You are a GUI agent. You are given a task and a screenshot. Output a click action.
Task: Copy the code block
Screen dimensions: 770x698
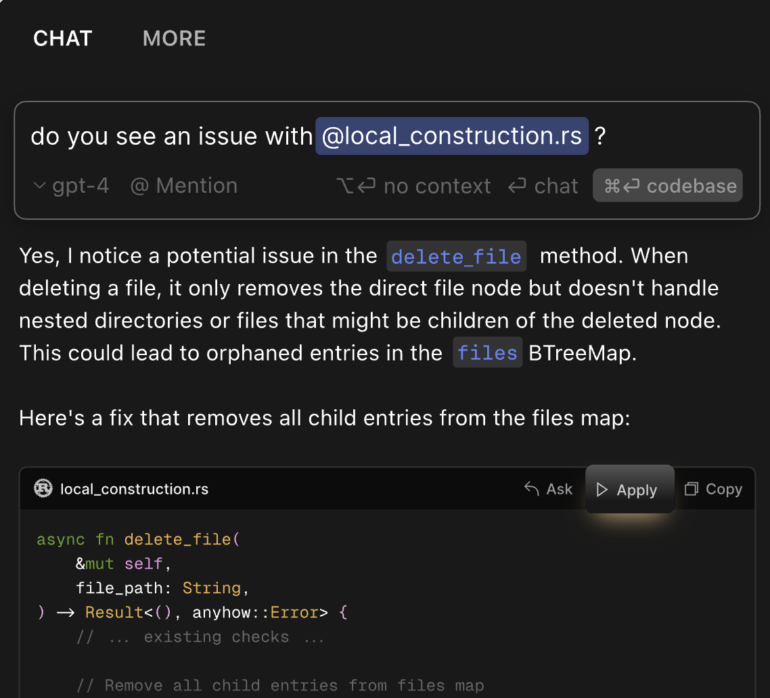coord(713,489)
